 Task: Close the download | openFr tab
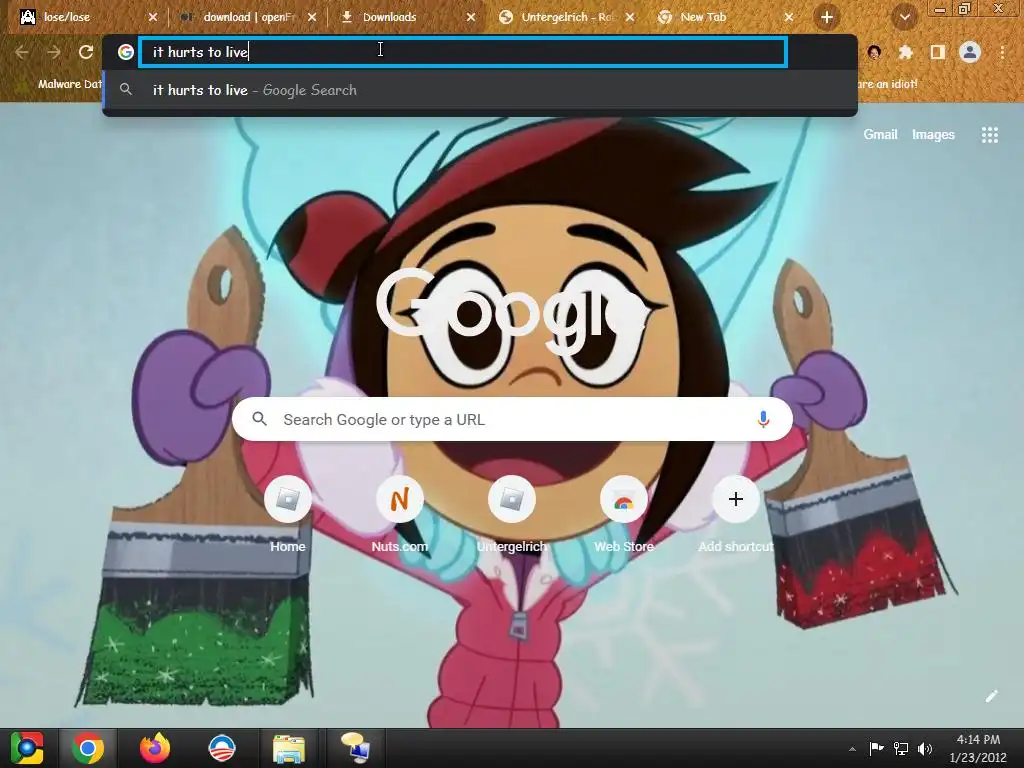point(312,18)
